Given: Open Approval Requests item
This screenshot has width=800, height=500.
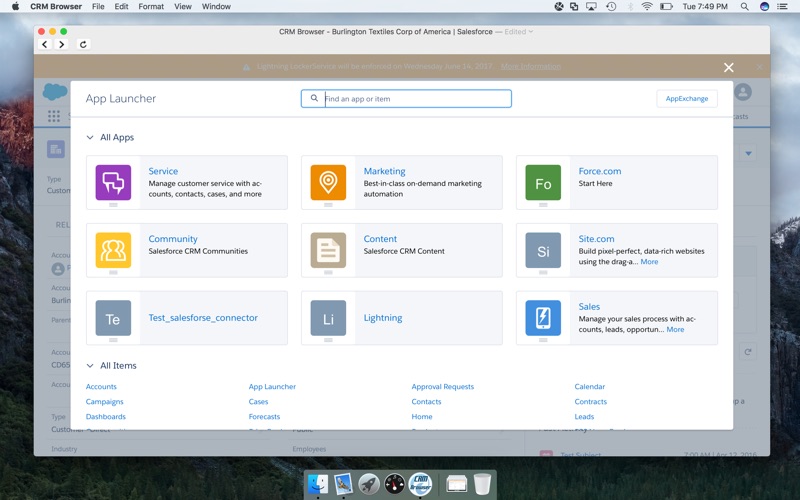Looking at the screenshot, I should pos(443,386).
